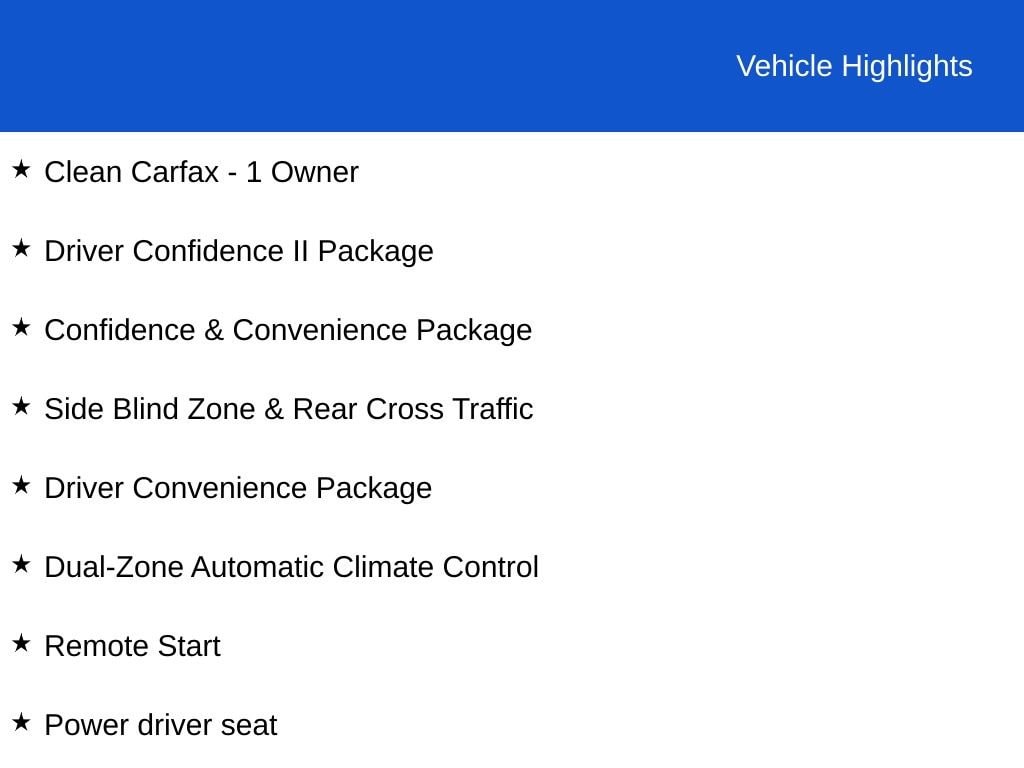Click Confidence & Convenience Package item
Viewport: 1024px width, 768px height.
[288, 330]
